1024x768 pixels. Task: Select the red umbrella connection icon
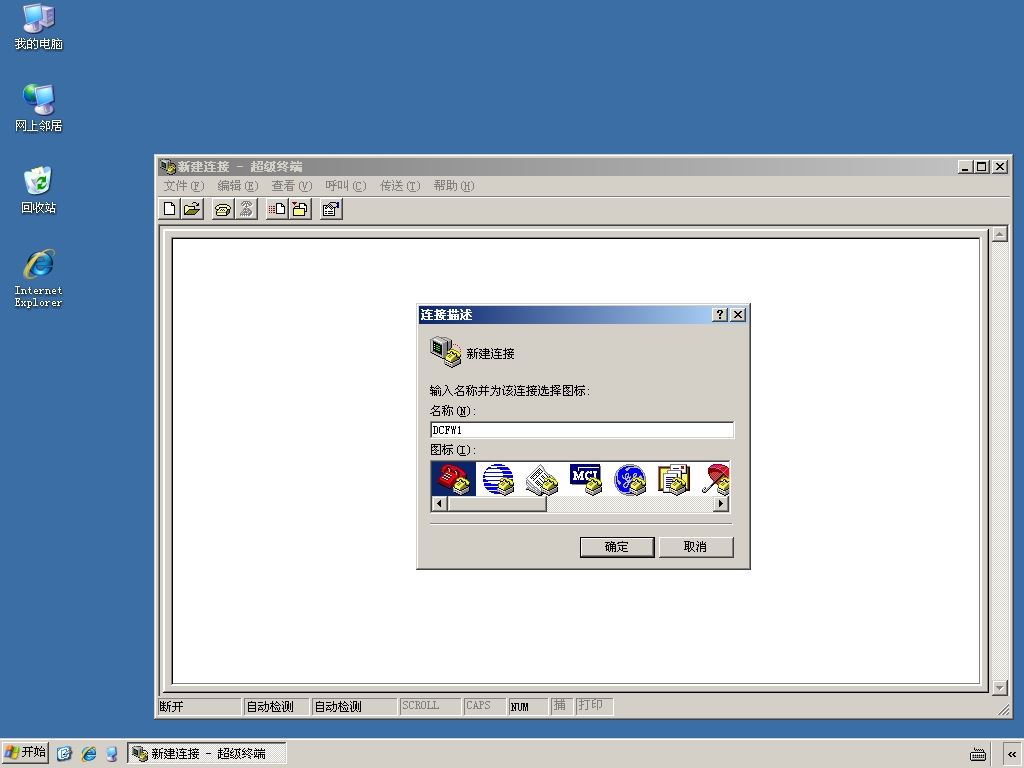point(716,479)
